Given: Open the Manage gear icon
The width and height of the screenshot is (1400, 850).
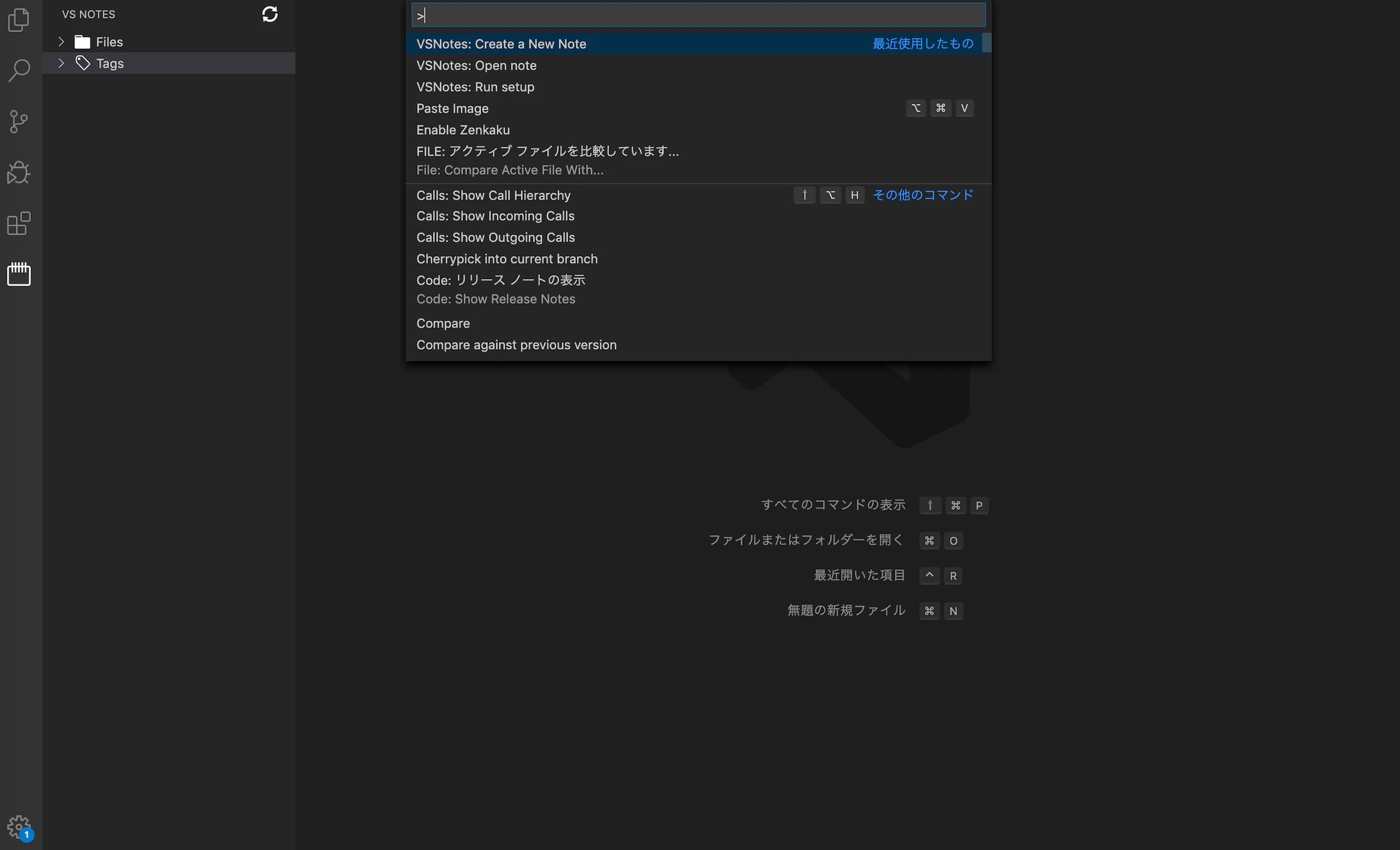Looking at the screenshot, I should 19,827.
